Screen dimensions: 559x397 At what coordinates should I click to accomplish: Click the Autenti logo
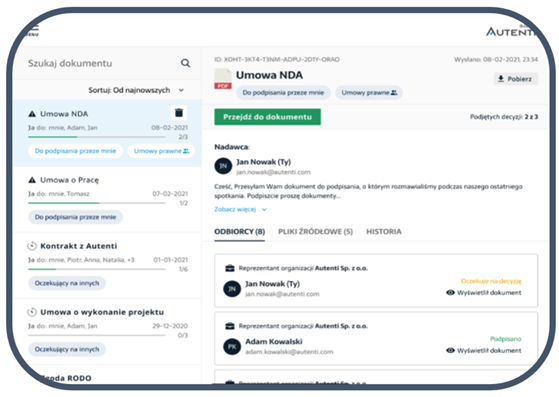pos(511,31)
